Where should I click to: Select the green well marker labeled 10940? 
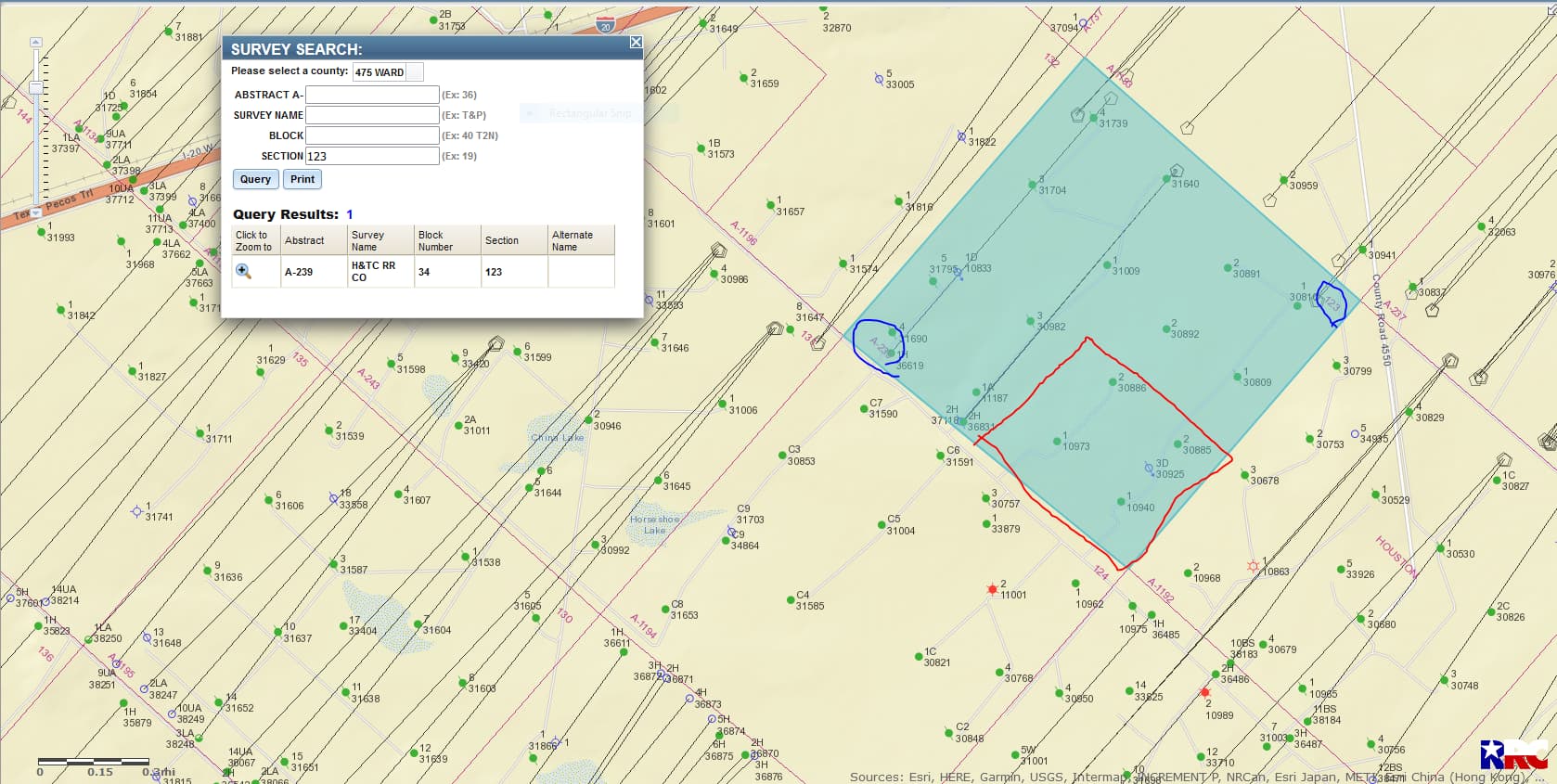click(1120, 502)
